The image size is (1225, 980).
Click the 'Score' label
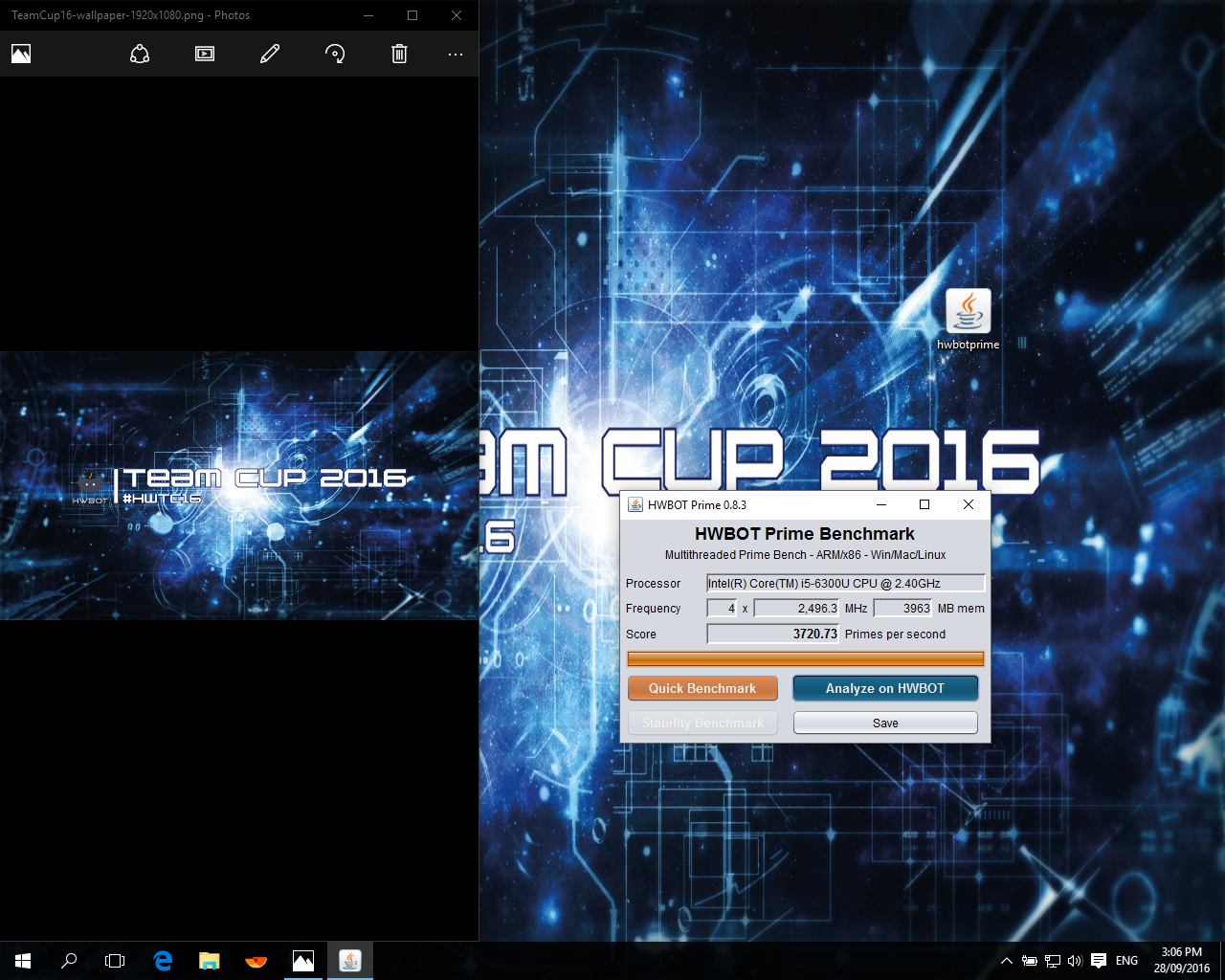(x=640, y=634)
